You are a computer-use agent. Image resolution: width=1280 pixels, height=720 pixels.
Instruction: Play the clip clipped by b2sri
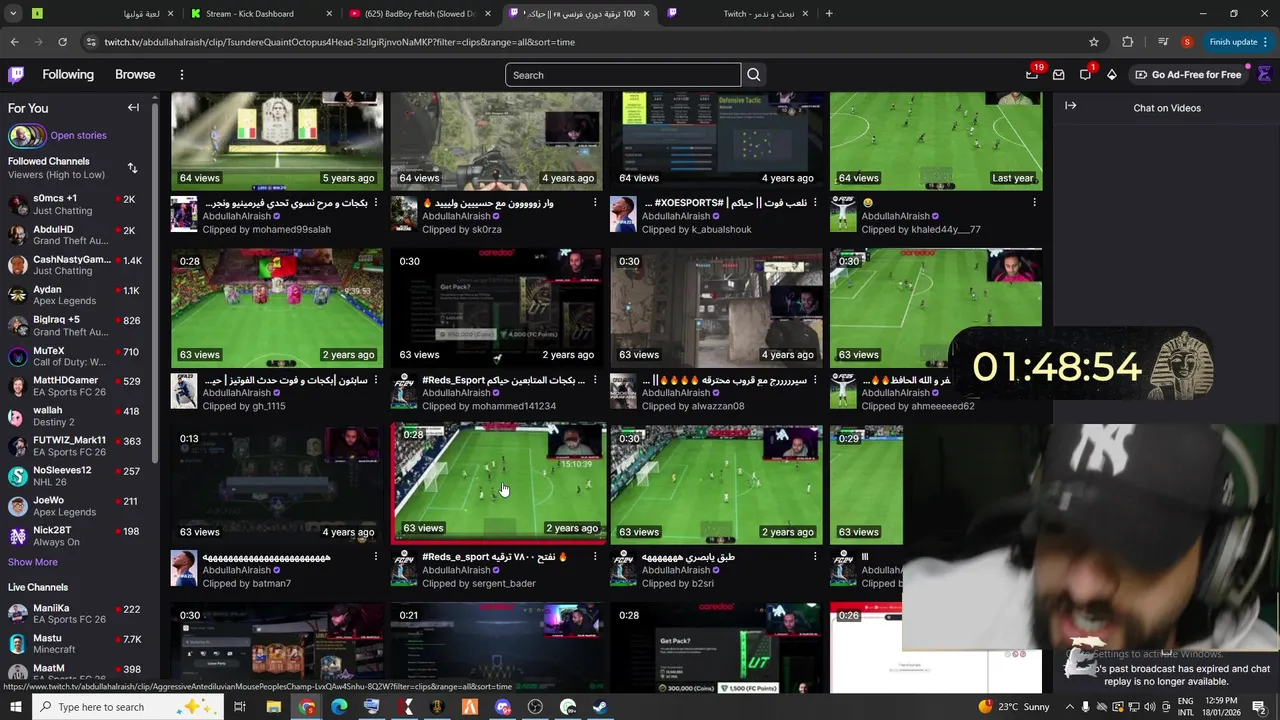(x=717, y=484)
